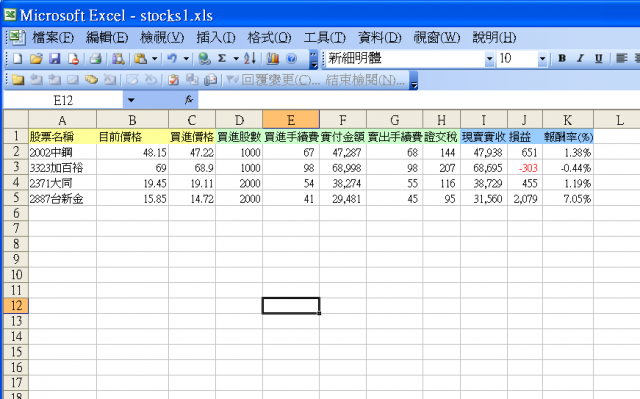Open the font name dropdown 新細明體

coord(489,60)
